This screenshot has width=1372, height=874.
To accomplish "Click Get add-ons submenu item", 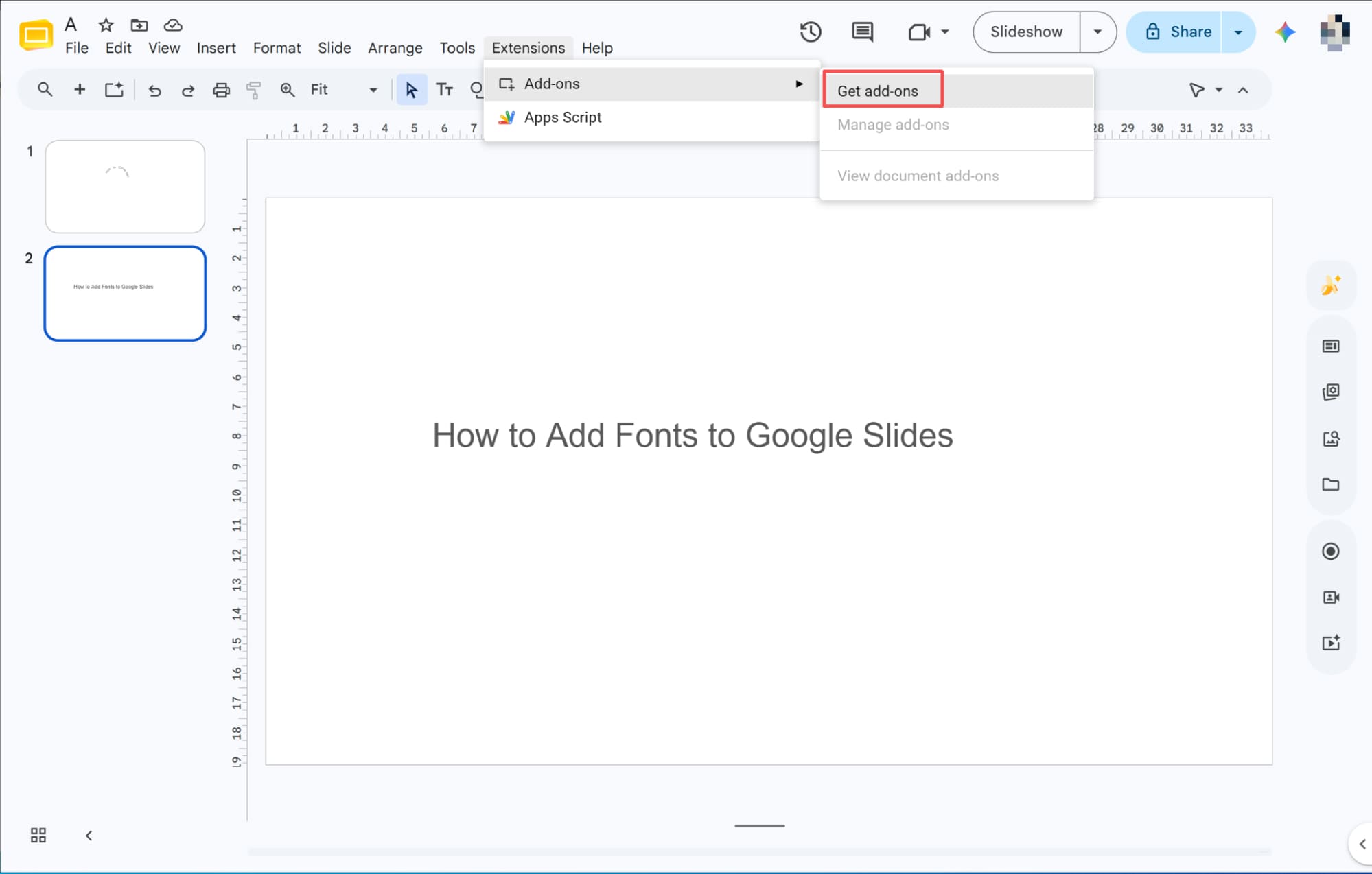I will (957, 91).
